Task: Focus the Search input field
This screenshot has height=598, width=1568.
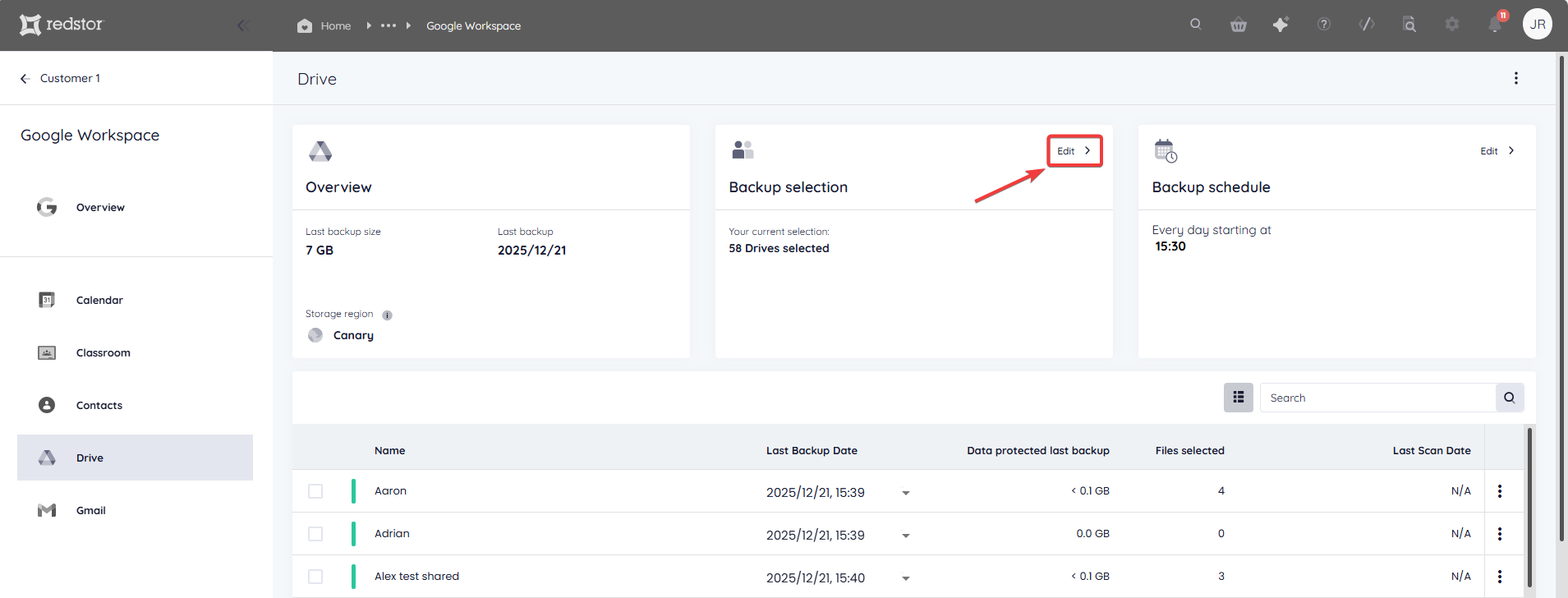Action: coord(1377,398)
